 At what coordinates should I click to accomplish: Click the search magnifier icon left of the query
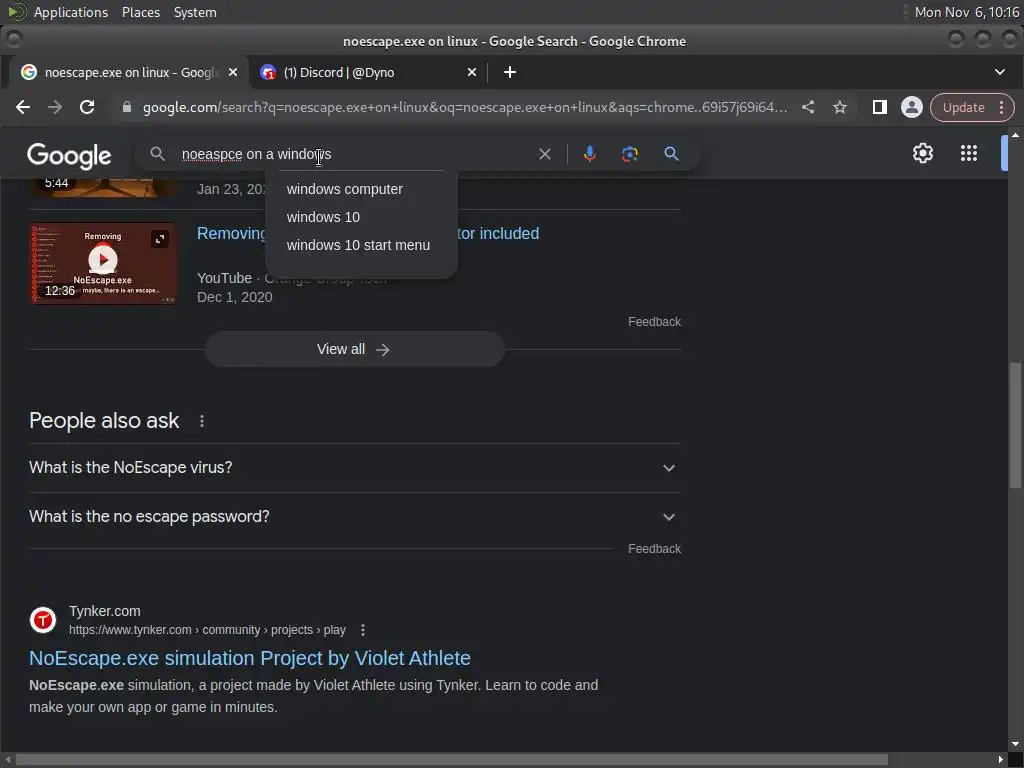tap(157, 154)
